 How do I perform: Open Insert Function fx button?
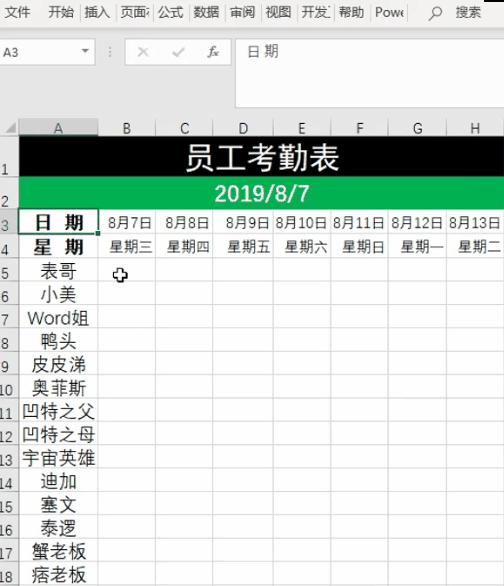click(x=213, y=52)
